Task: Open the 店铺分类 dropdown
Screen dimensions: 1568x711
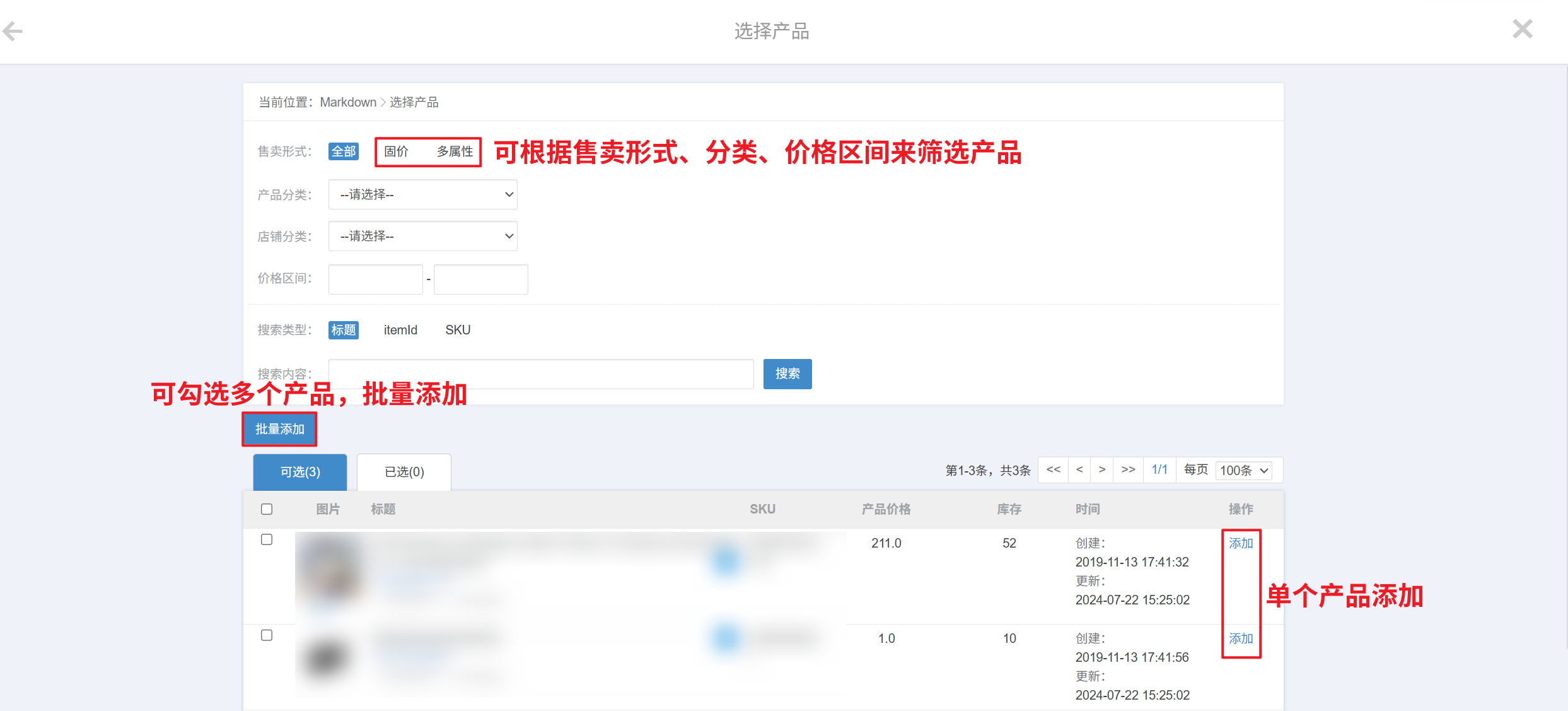Action: 422,236
